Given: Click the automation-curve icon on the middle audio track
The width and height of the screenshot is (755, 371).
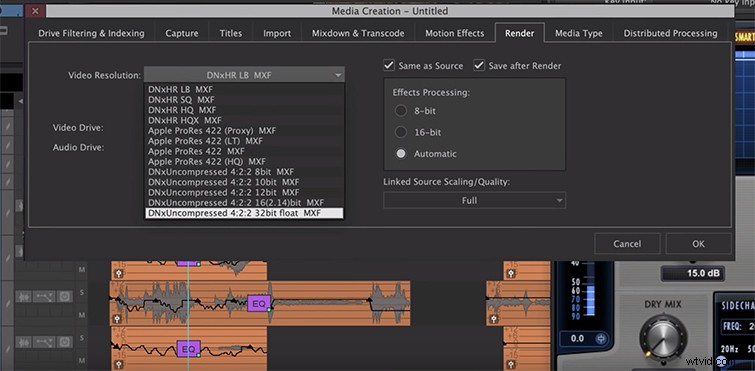Looking at the screenshot, I should pyautogui.click(x=44, y=296).
